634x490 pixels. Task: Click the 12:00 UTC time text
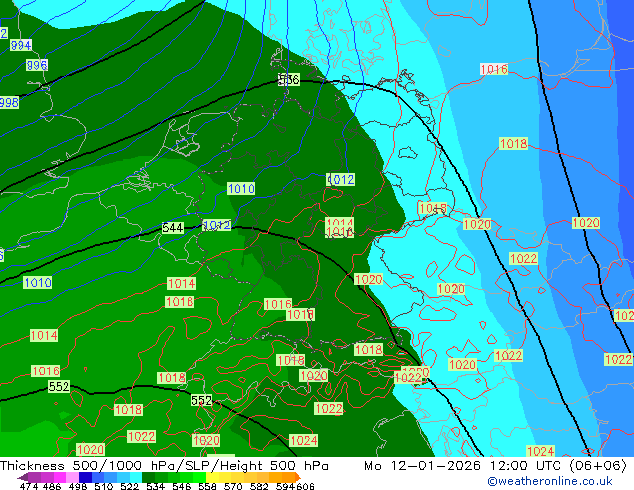tap(526, 465)
